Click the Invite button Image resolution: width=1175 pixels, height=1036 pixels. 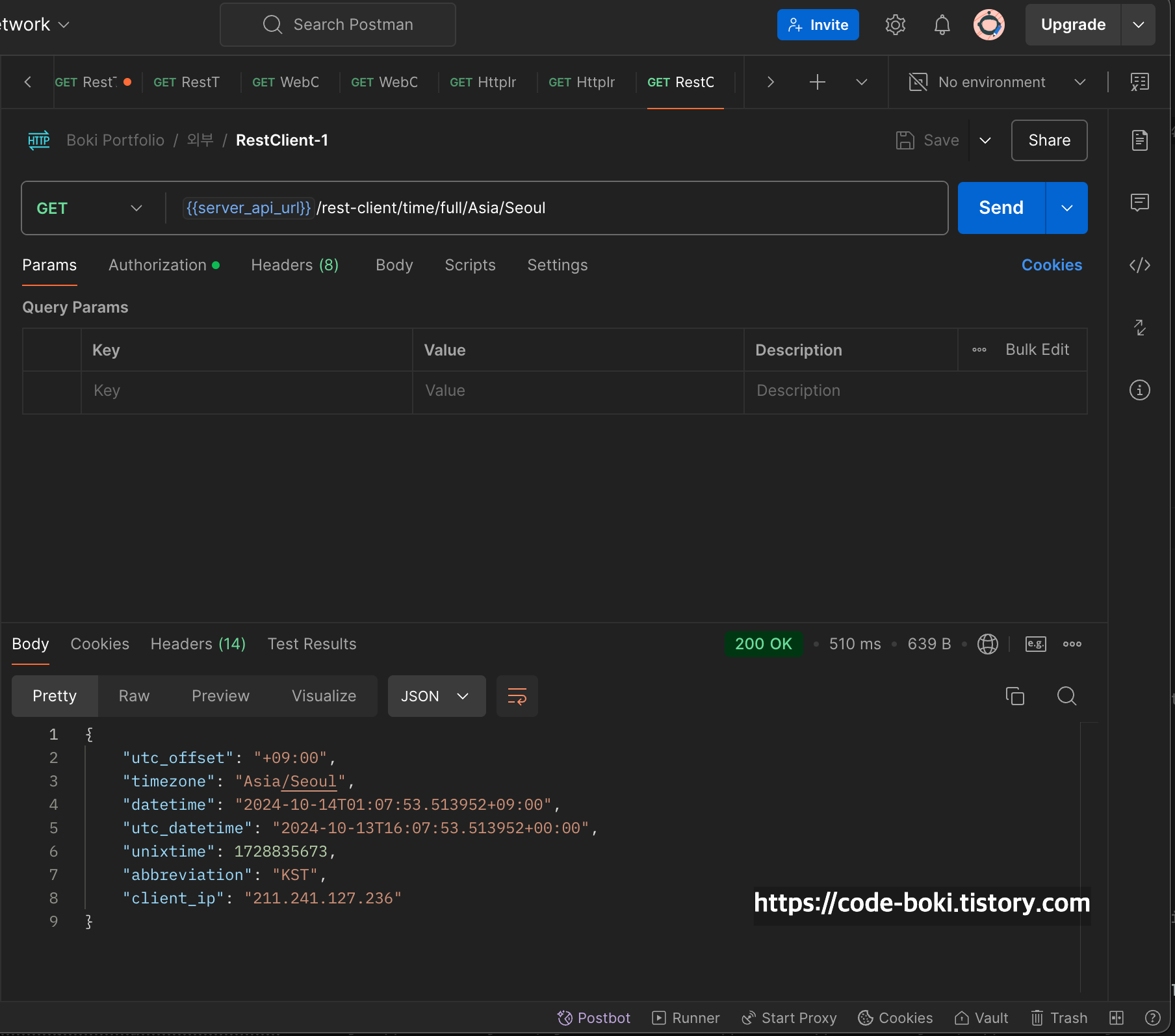pyautogui.click(x=818, y=25)
